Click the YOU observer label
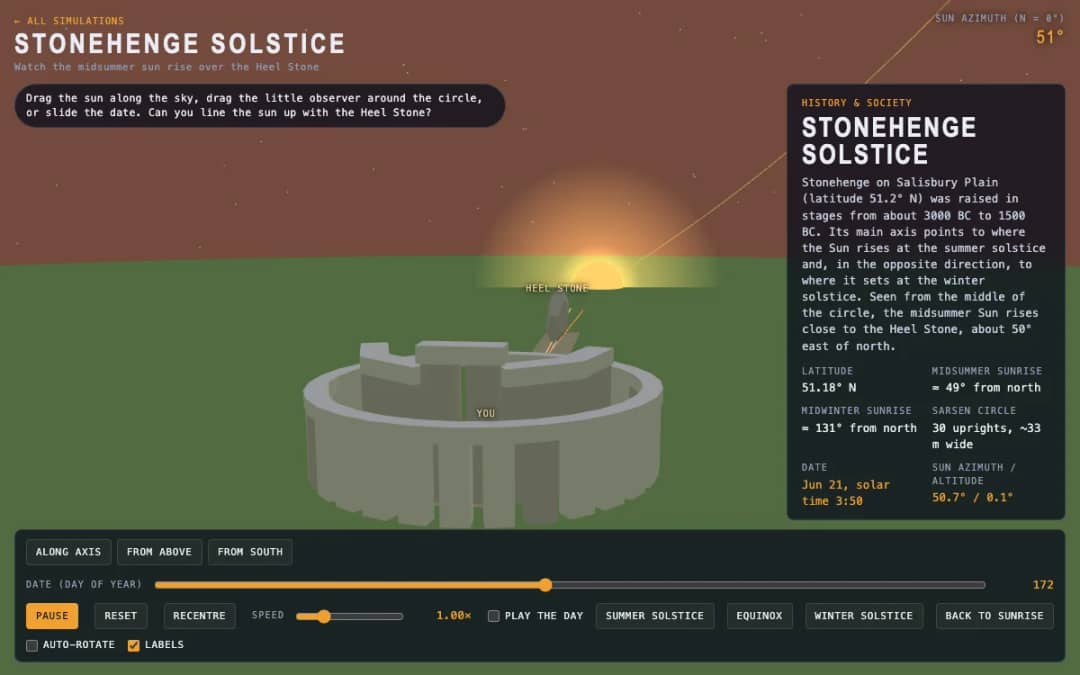Viewport: 1080px width, 675px height. click(486, 413)
